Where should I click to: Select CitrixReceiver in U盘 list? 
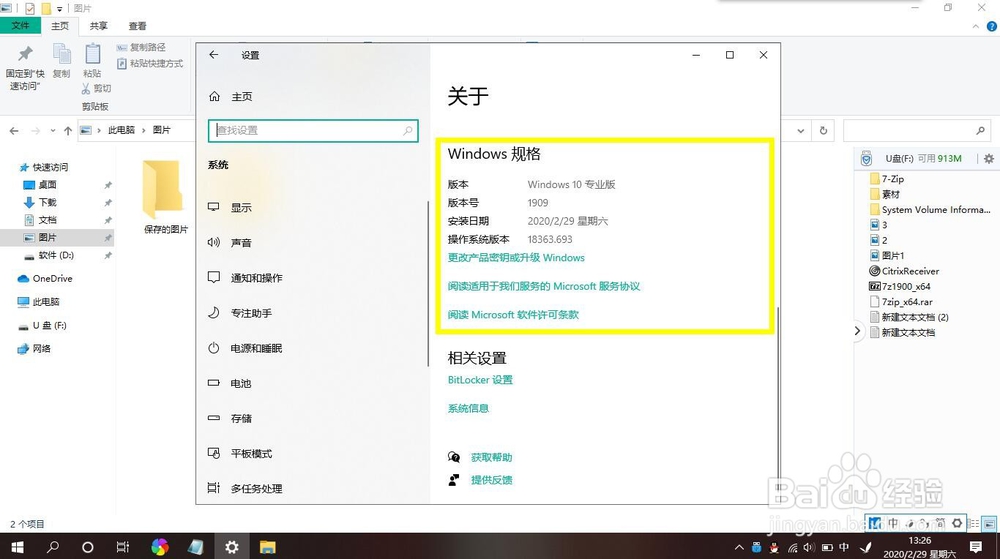(x=904, y=271)
